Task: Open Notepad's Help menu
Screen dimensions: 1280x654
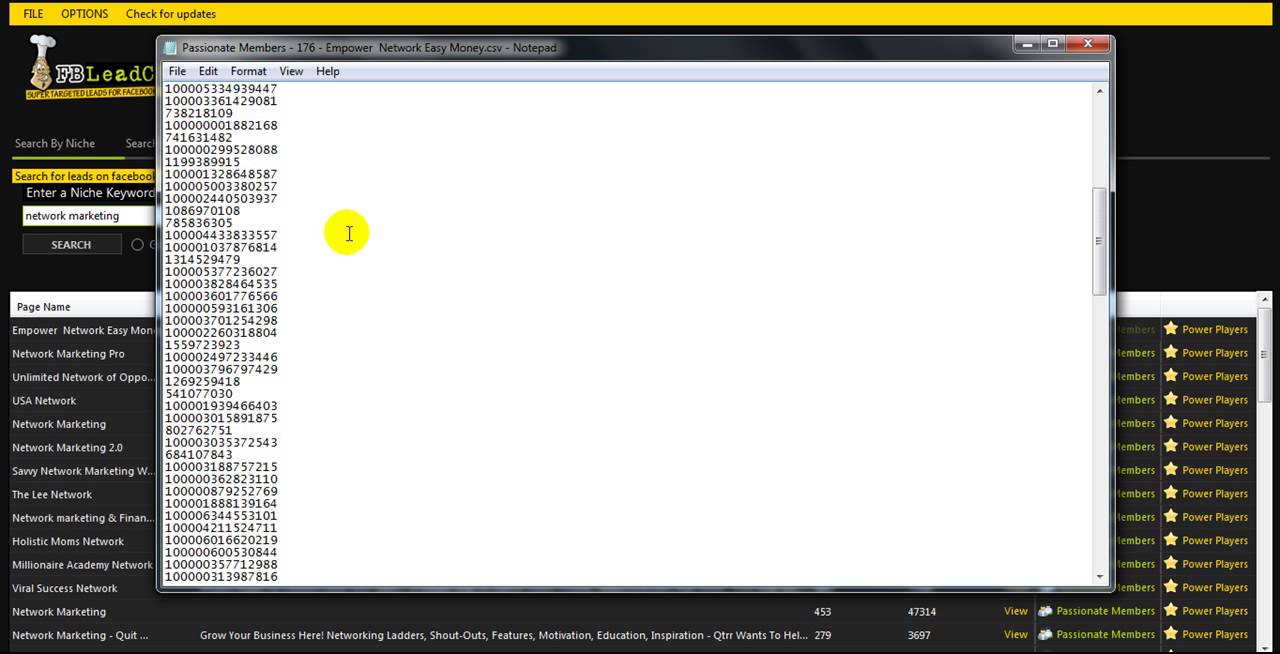Action: tap(328, 71)
